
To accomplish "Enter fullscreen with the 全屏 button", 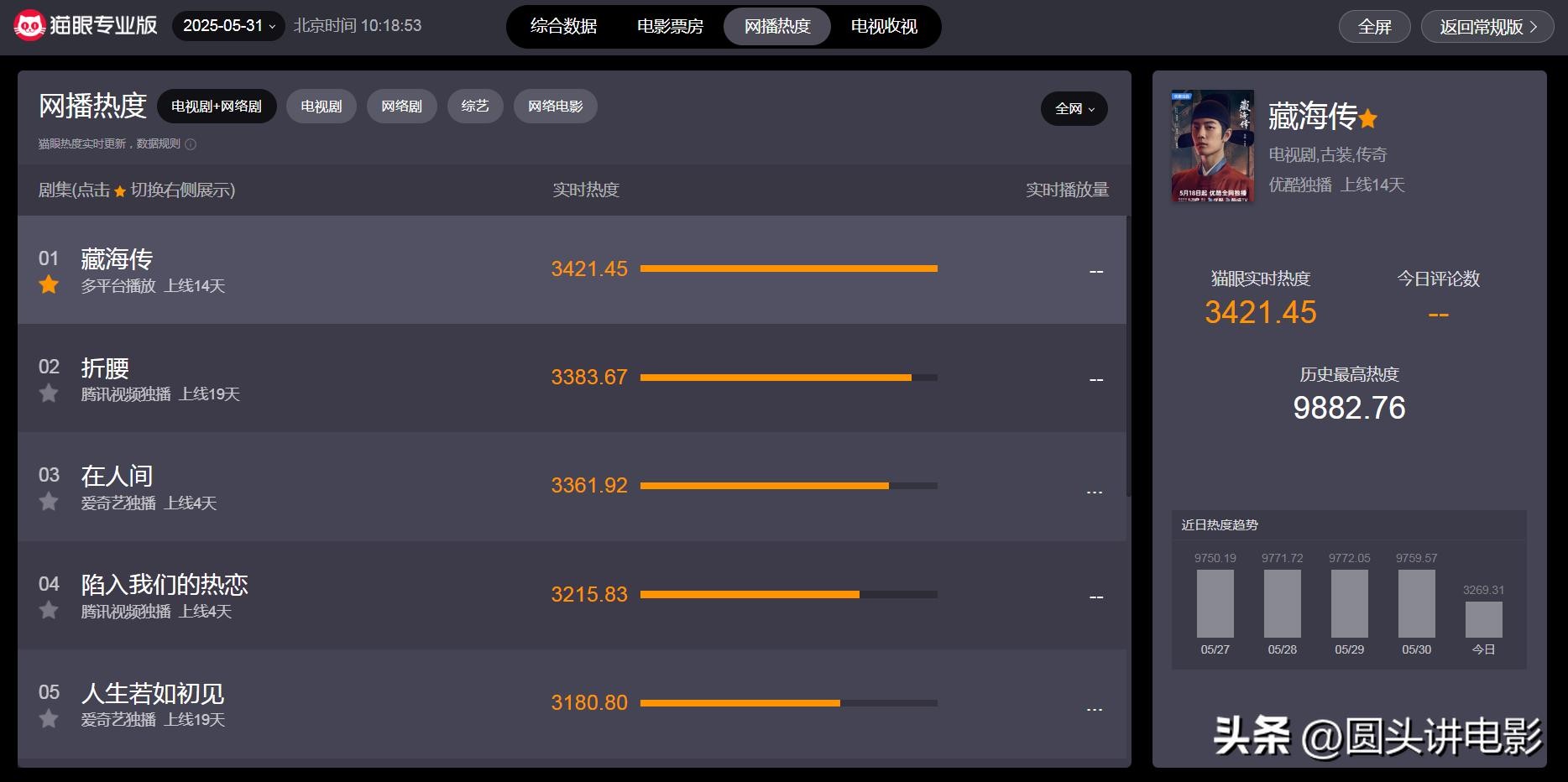I will coord(1374,27).
